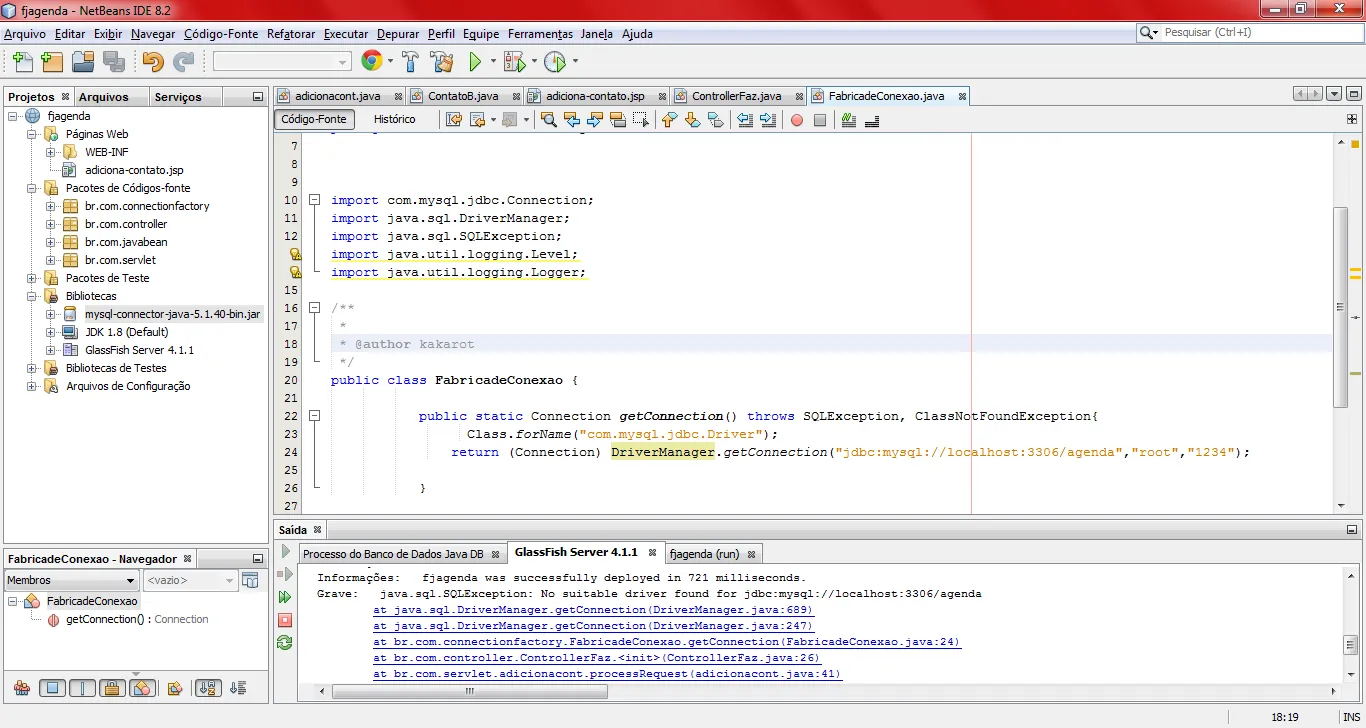Click the New File toolbar icon
This screenshot has width=1366, height=728.
[21, 62]
